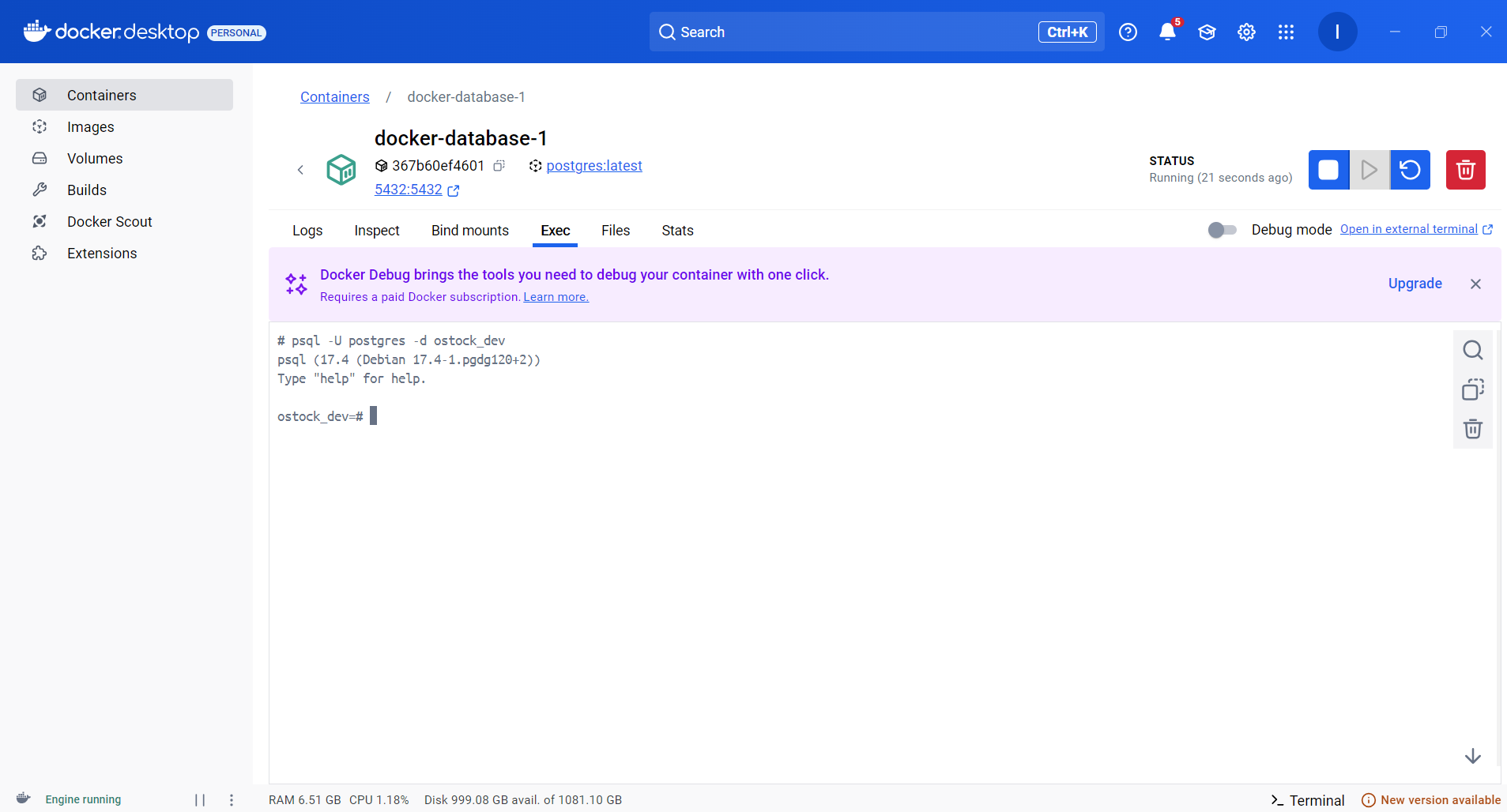The width and height of the screenshot is (1507, 812).
Task: Open the Containers sidebar section
Action: (x=124, y=95)
